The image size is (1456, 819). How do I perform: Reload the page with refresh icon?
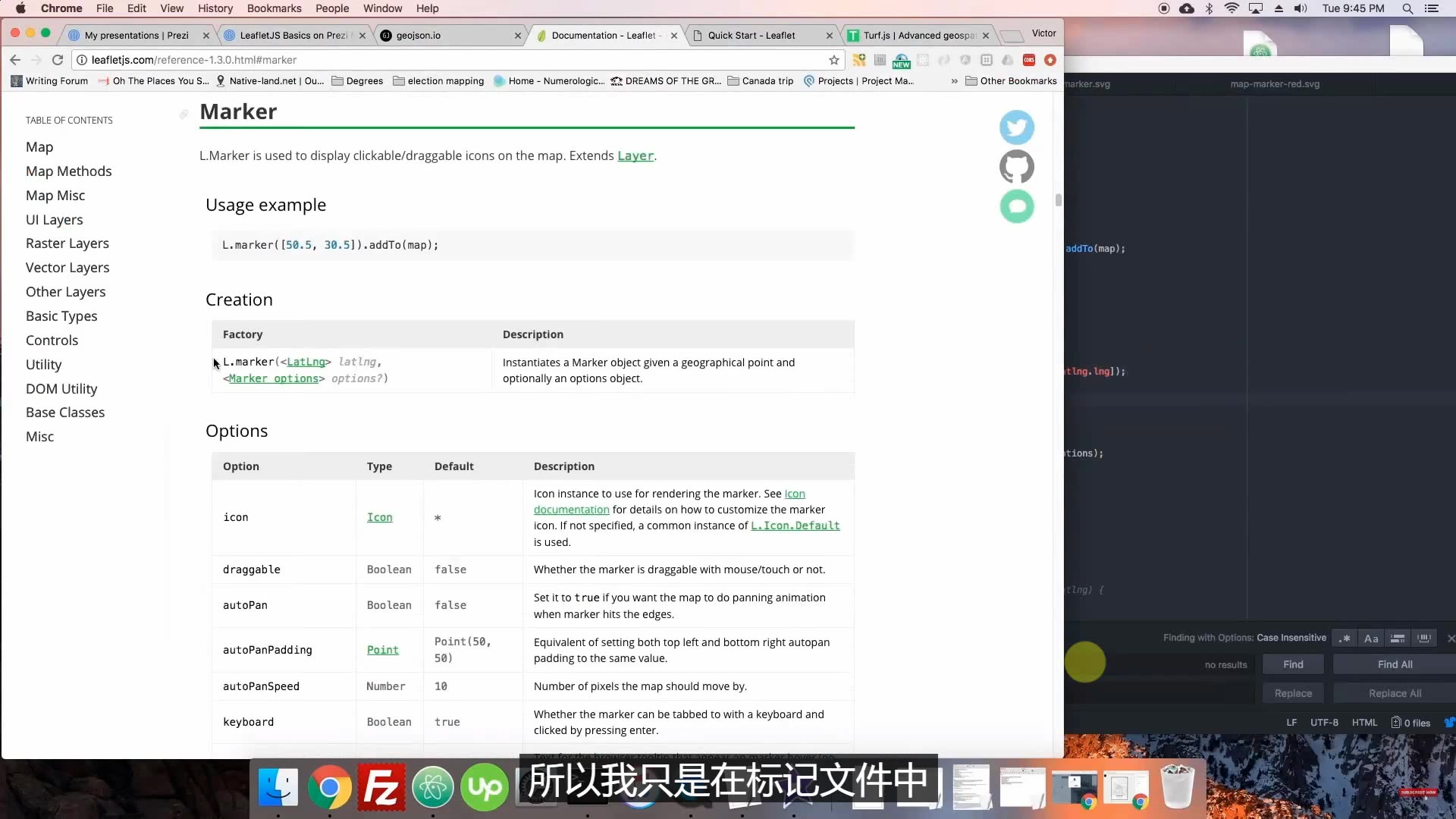coord(58,60)
